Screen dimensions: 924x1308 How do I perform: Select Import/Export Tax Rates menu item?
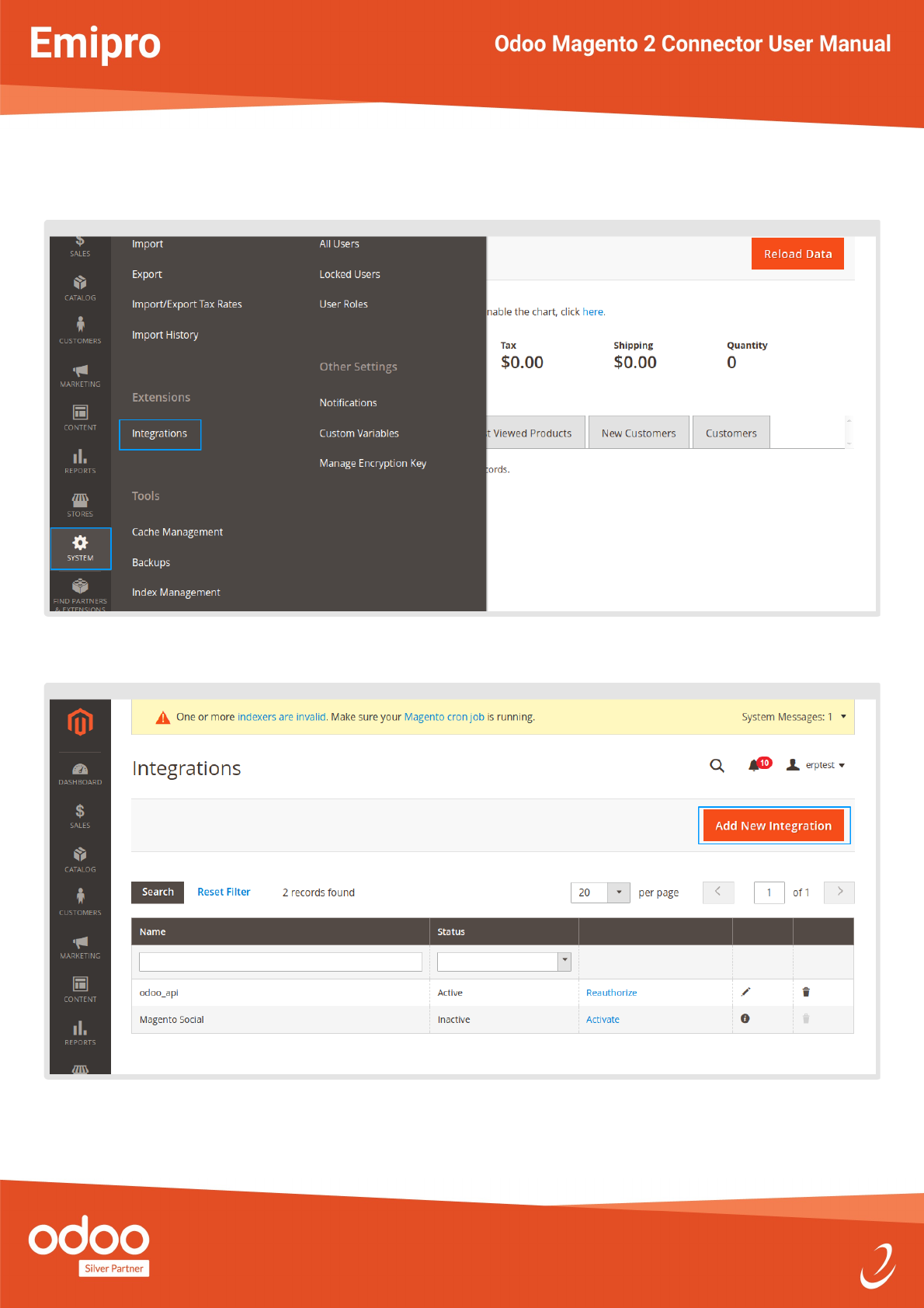point(187,304)
